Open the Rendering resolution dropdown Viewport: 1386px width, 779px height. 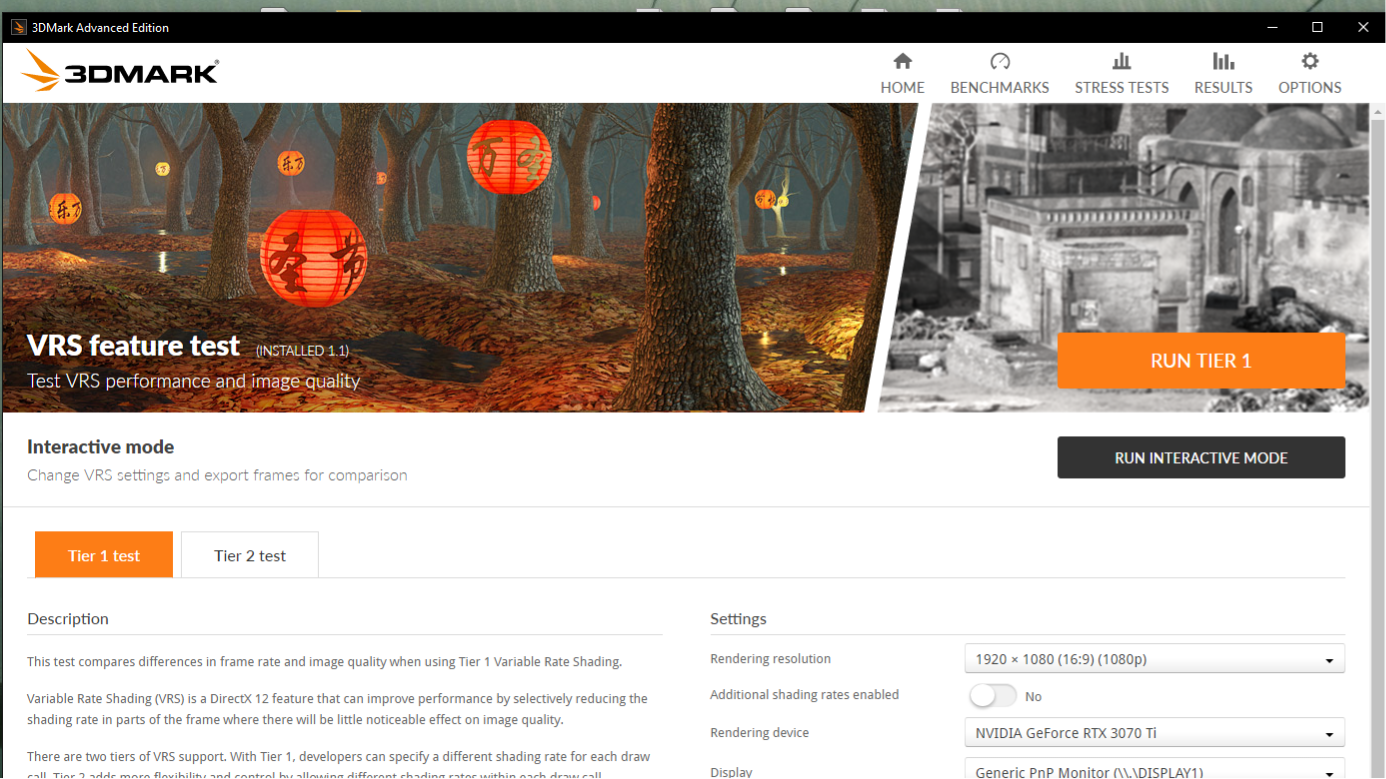click(x=1154, y=659)
